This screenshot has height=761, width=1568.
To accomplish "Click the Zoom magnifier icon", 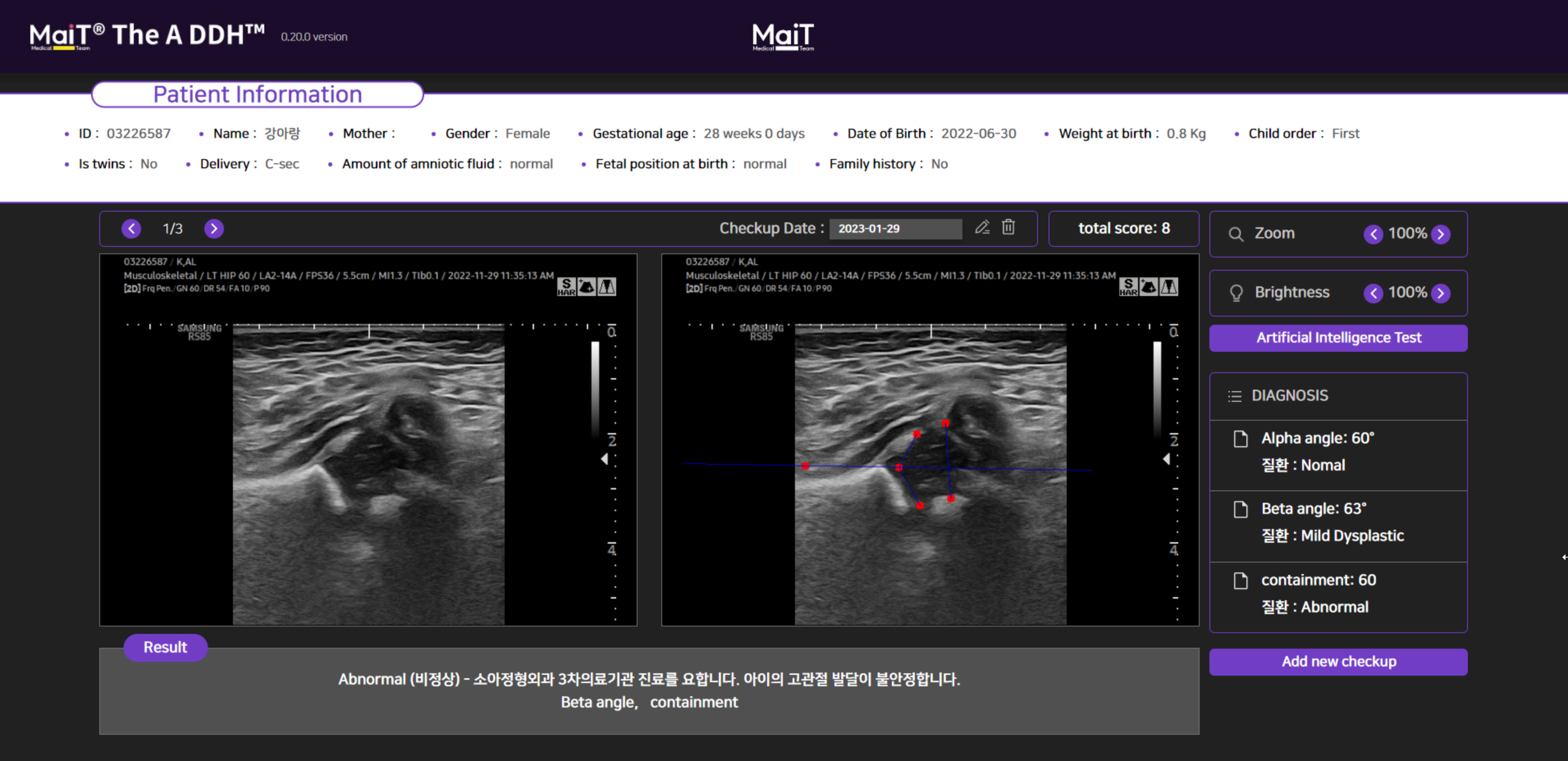I will pyautogui.click(x=1236, y=234).
